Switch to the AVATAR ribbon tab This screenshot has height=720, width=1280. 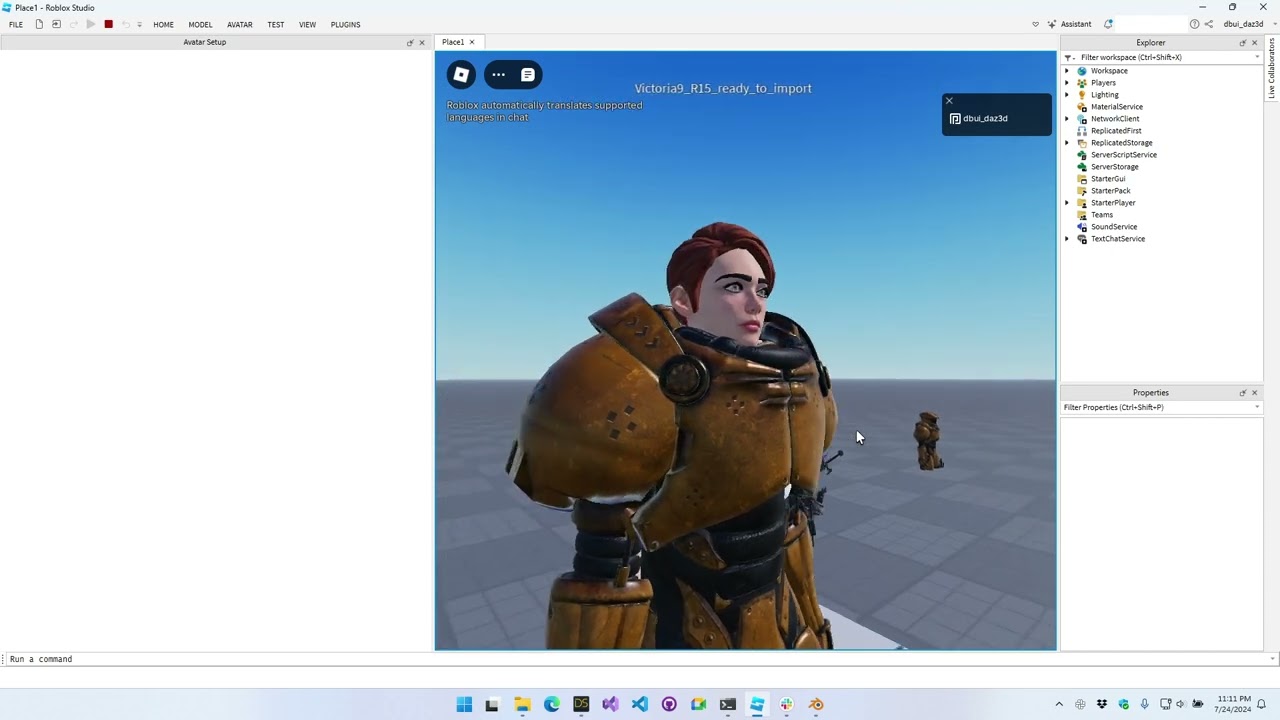pyautogui.click(x=240, y=24)
